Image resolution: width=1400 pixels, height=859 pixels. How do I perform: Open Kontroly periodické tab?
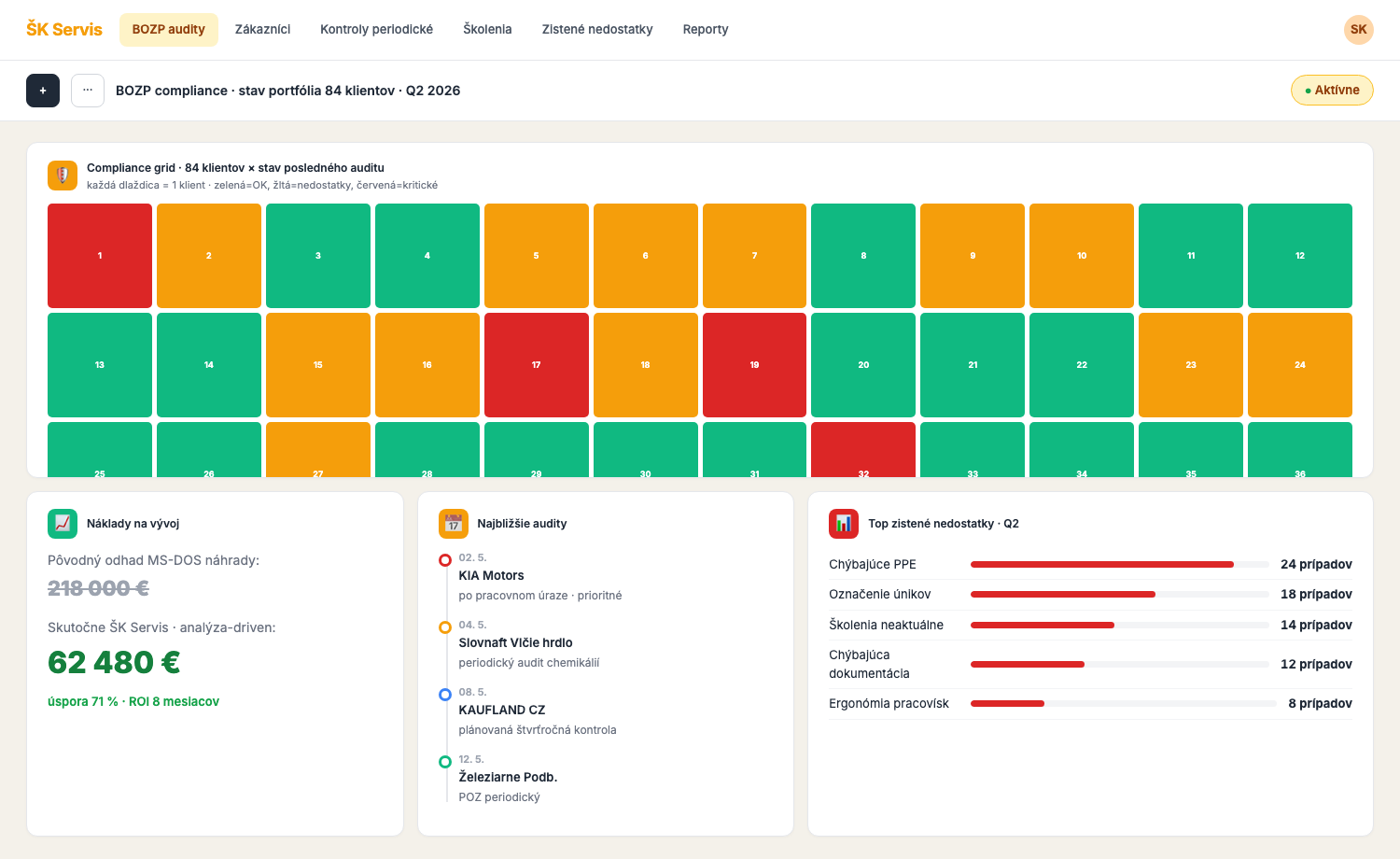coord(377,30)
